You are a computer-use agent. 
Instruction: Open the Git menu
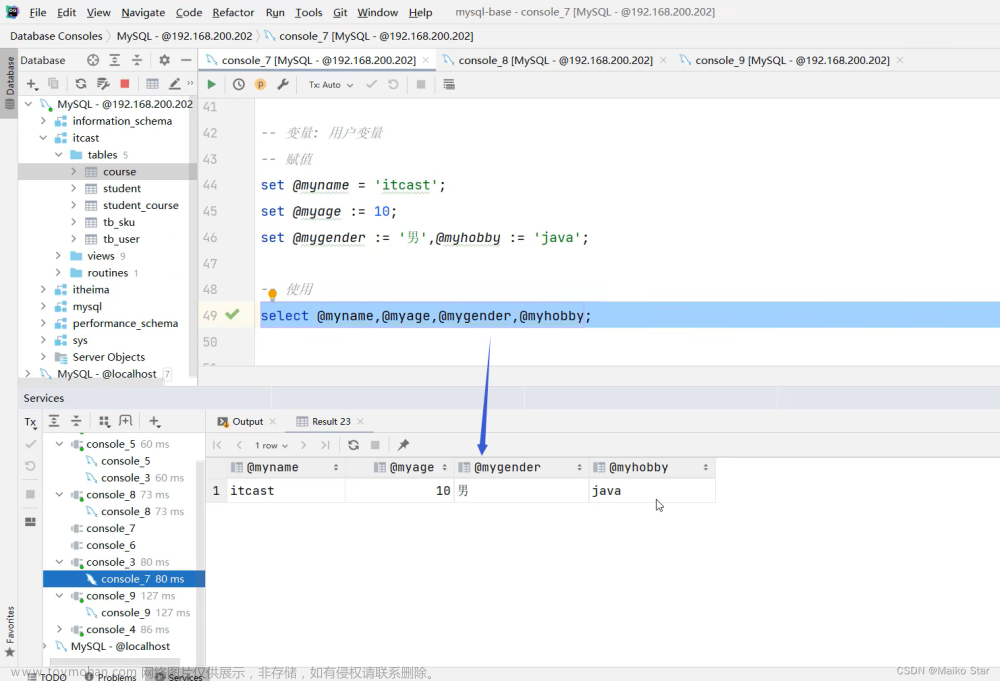click(x=340, y=12)
